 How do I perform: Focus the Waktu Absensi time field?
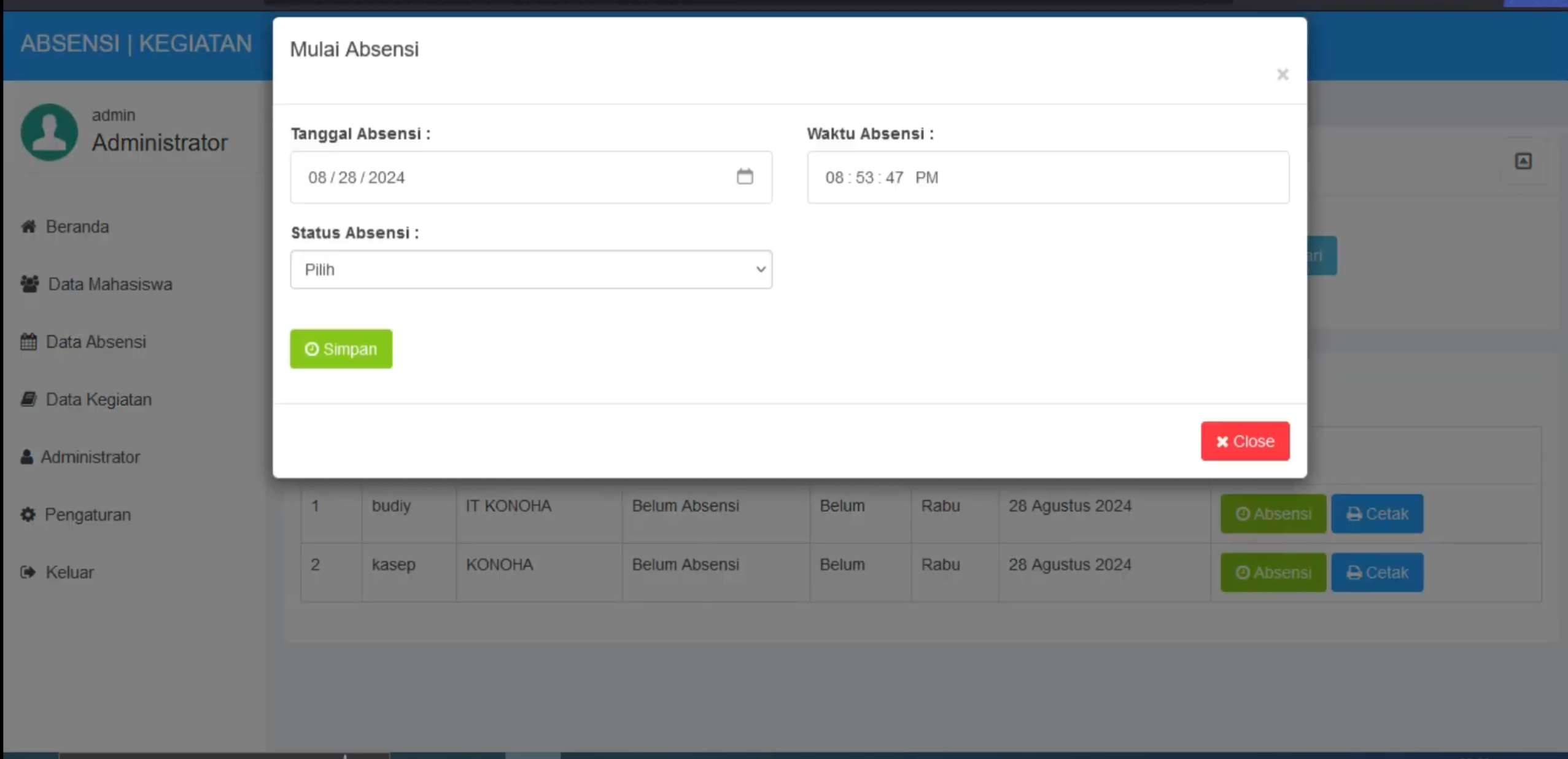click(x=1048, y=177)
